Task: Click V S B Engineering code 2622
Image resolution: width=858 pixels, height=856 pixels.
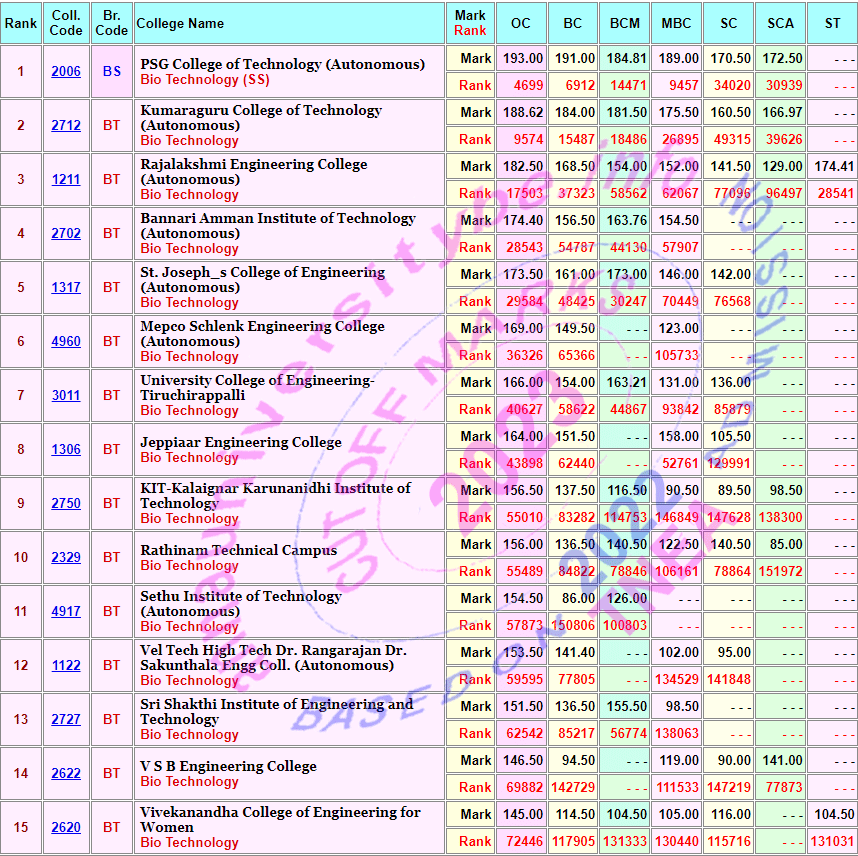Action: (x=66, y=774)
